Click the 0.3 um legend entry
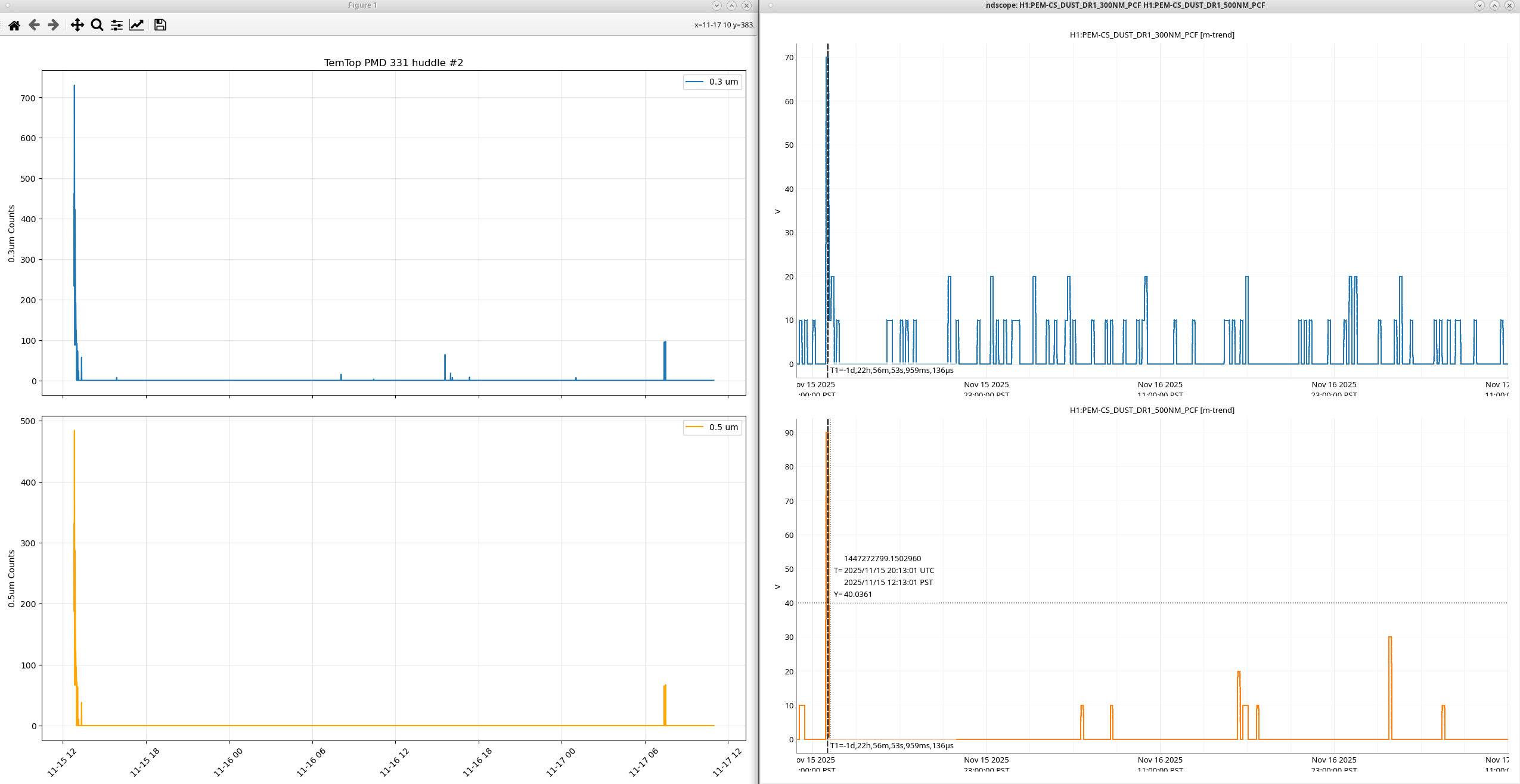Screen dimensions: 1520x784 [x=712, y=82]
